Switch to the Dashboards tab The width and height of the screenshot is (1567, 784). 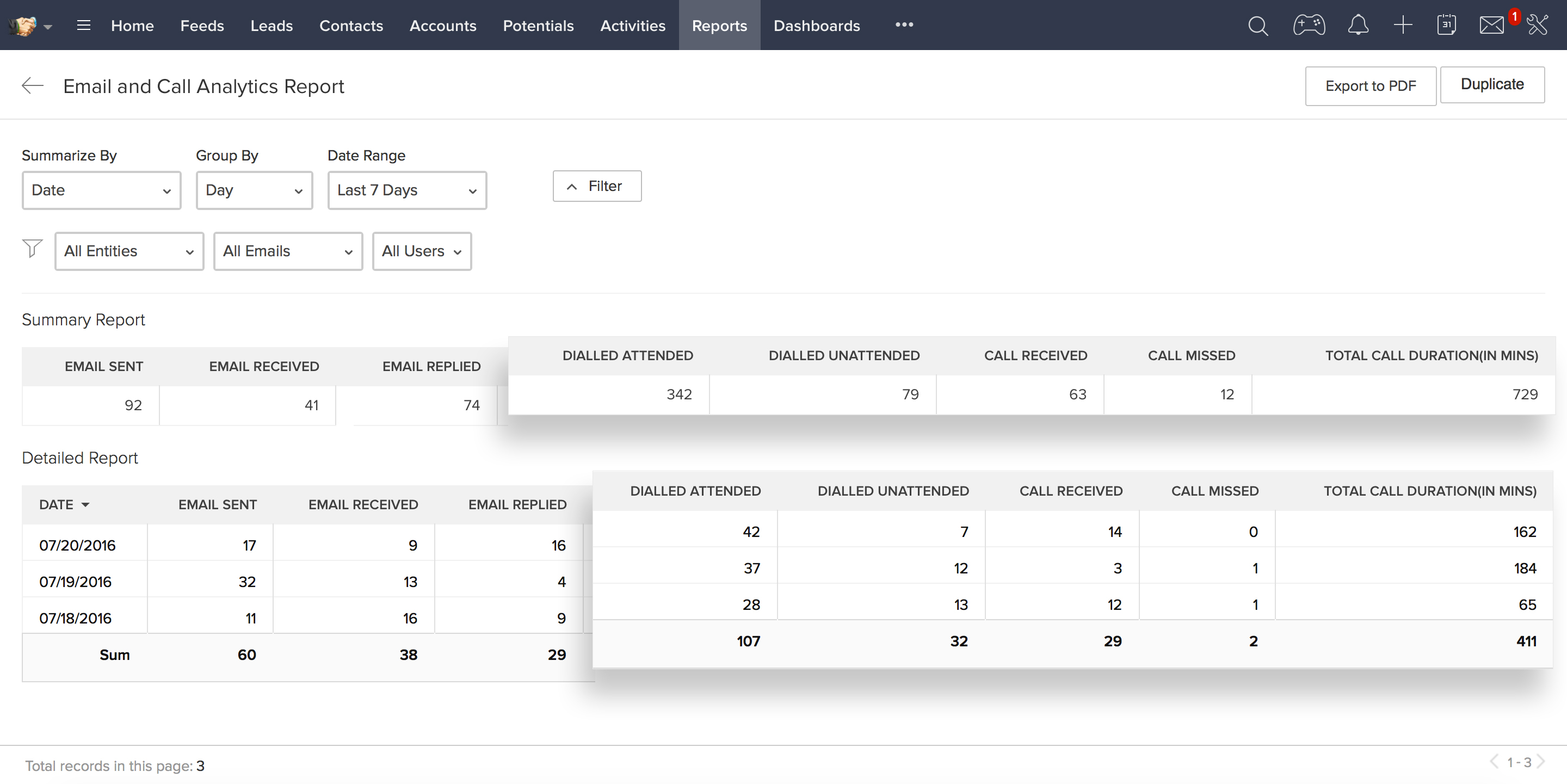click(816, 26)
